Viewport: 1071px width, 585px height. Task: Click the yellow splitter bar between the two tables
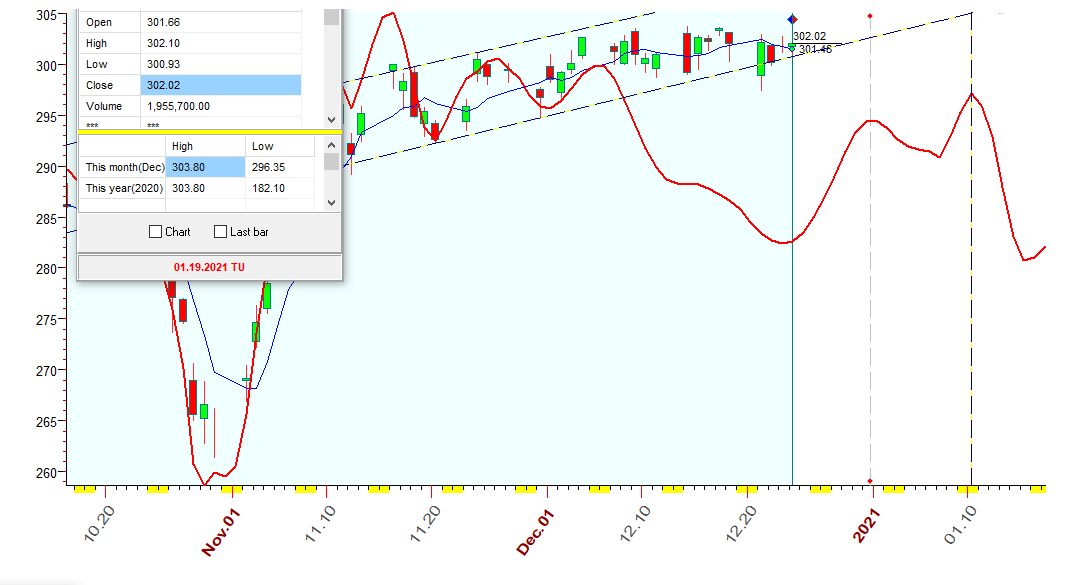210,132
